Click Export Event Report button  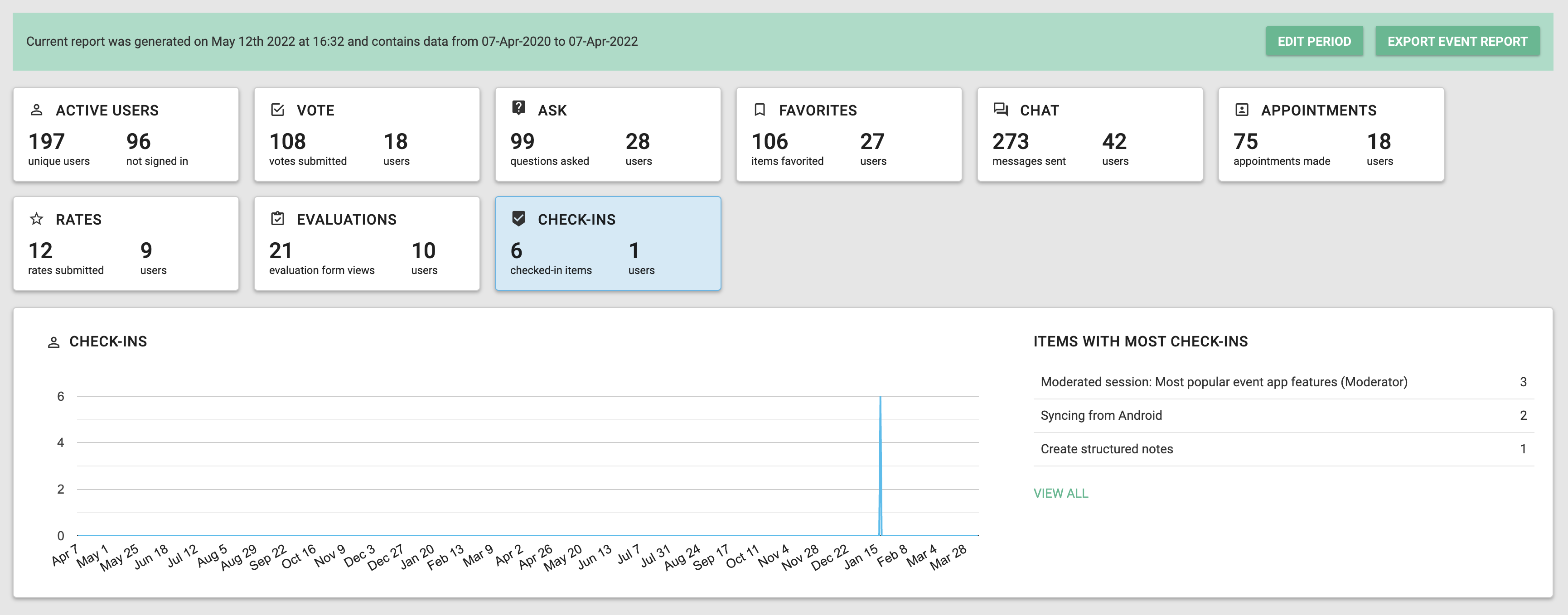(x=1457, y=41)
